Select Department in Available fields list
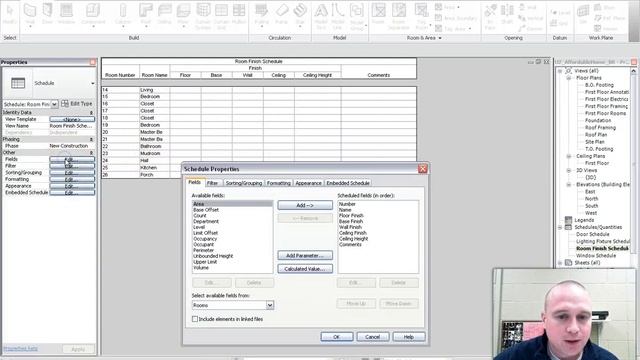This screenshot has width=640, height=360. click(x=206, y=221)
